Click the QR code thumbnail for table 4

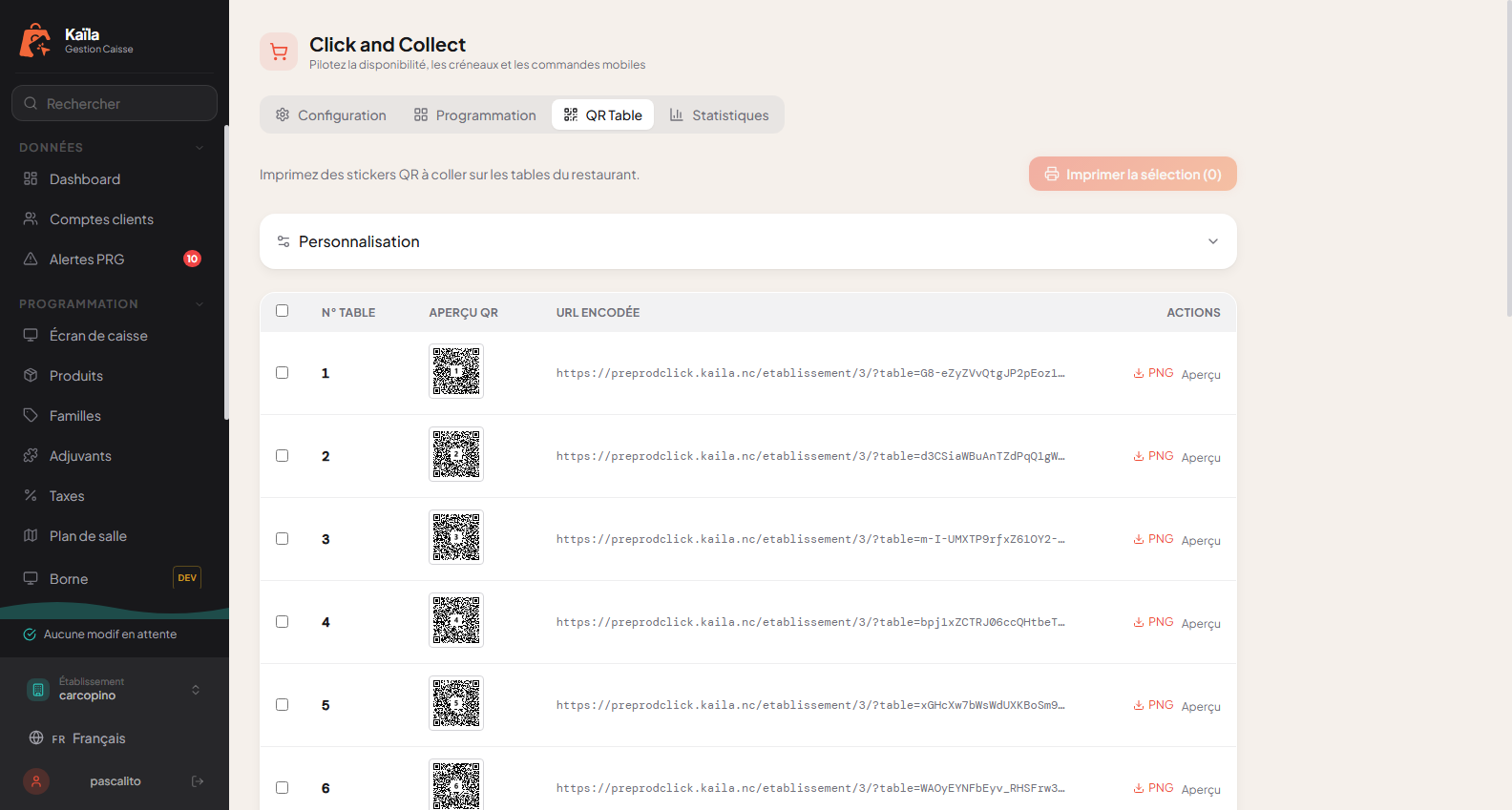(x=456, y=620)
